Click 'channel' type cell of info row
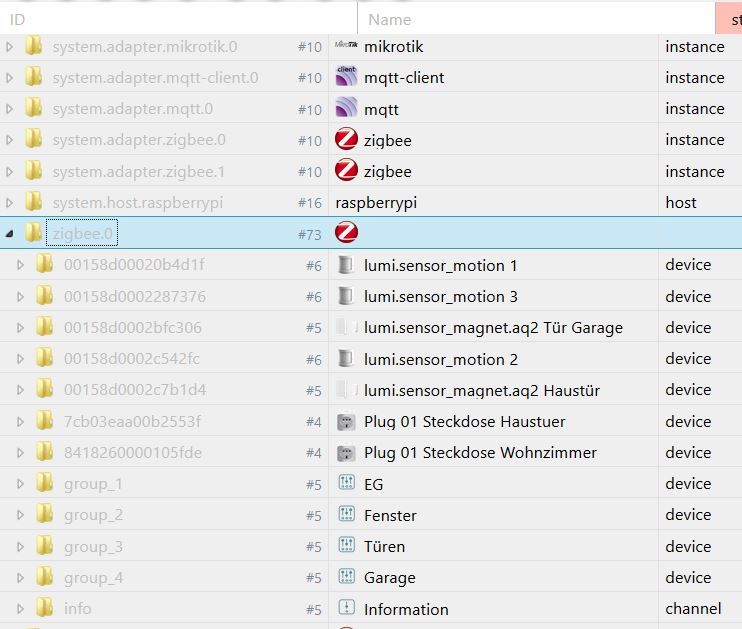 click(693, 609)
